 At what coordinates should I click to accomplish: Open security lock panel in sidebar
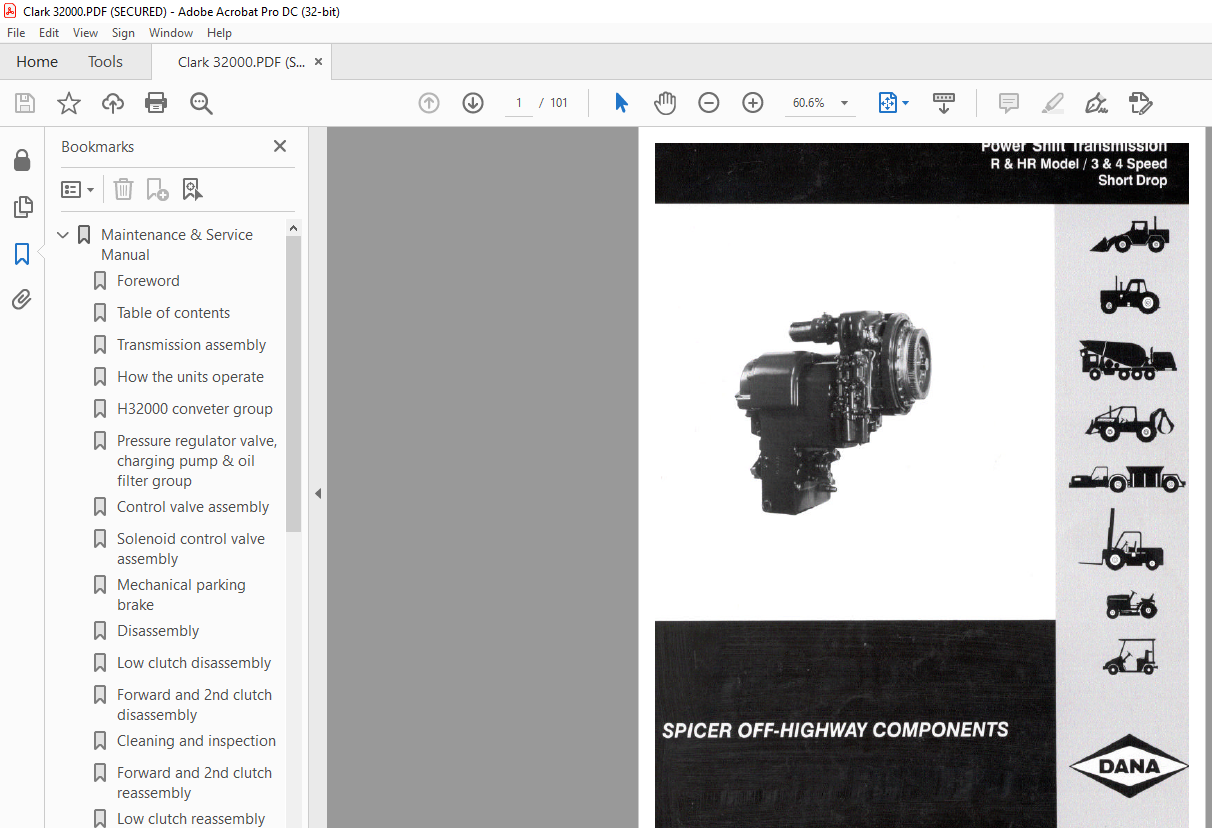22,161
